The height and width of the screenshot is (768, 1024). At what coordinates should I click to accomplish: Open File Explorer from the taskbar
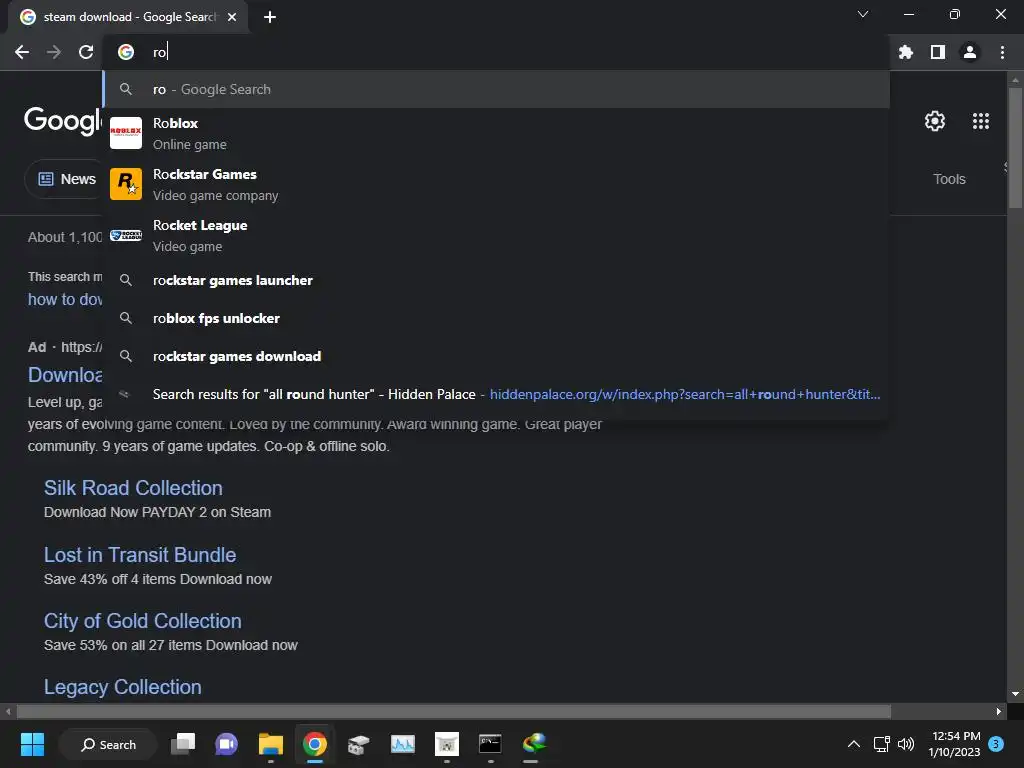point(270,744)
